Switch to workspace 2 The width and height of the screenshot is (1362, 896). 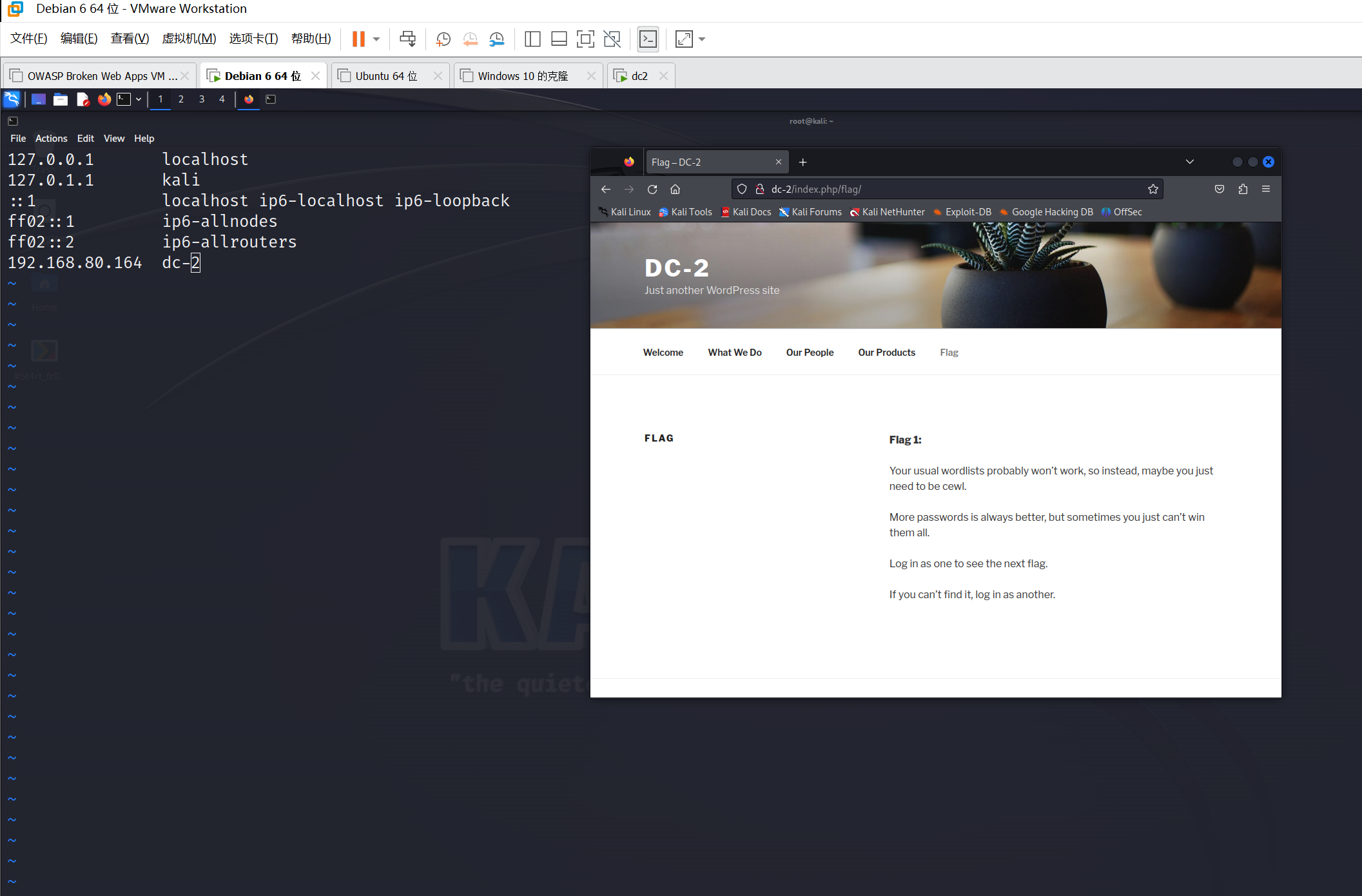[x=181, y=99]
